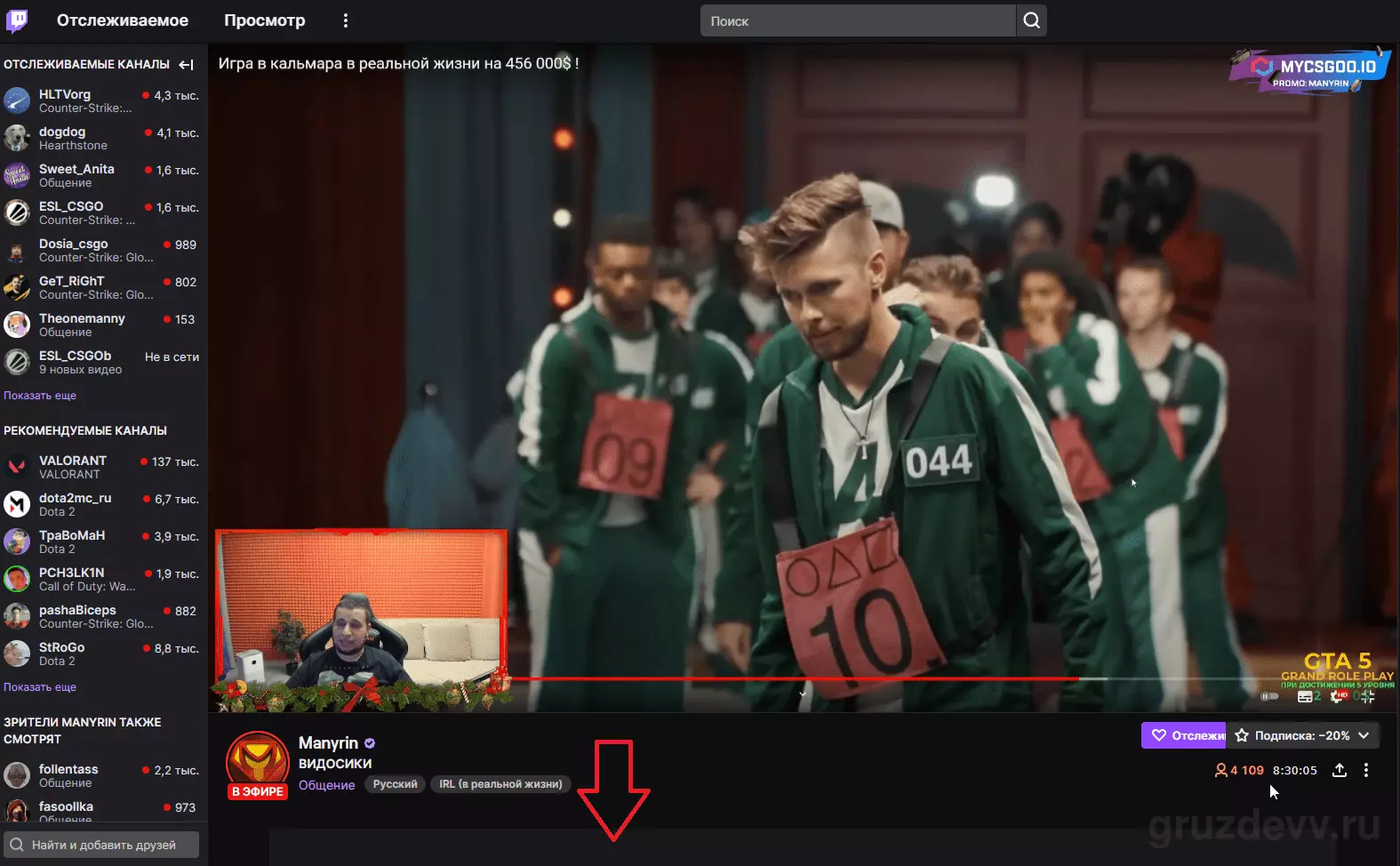Open the three-dot options next to share
The image size is (1400, 866).
pos(1366,770)
